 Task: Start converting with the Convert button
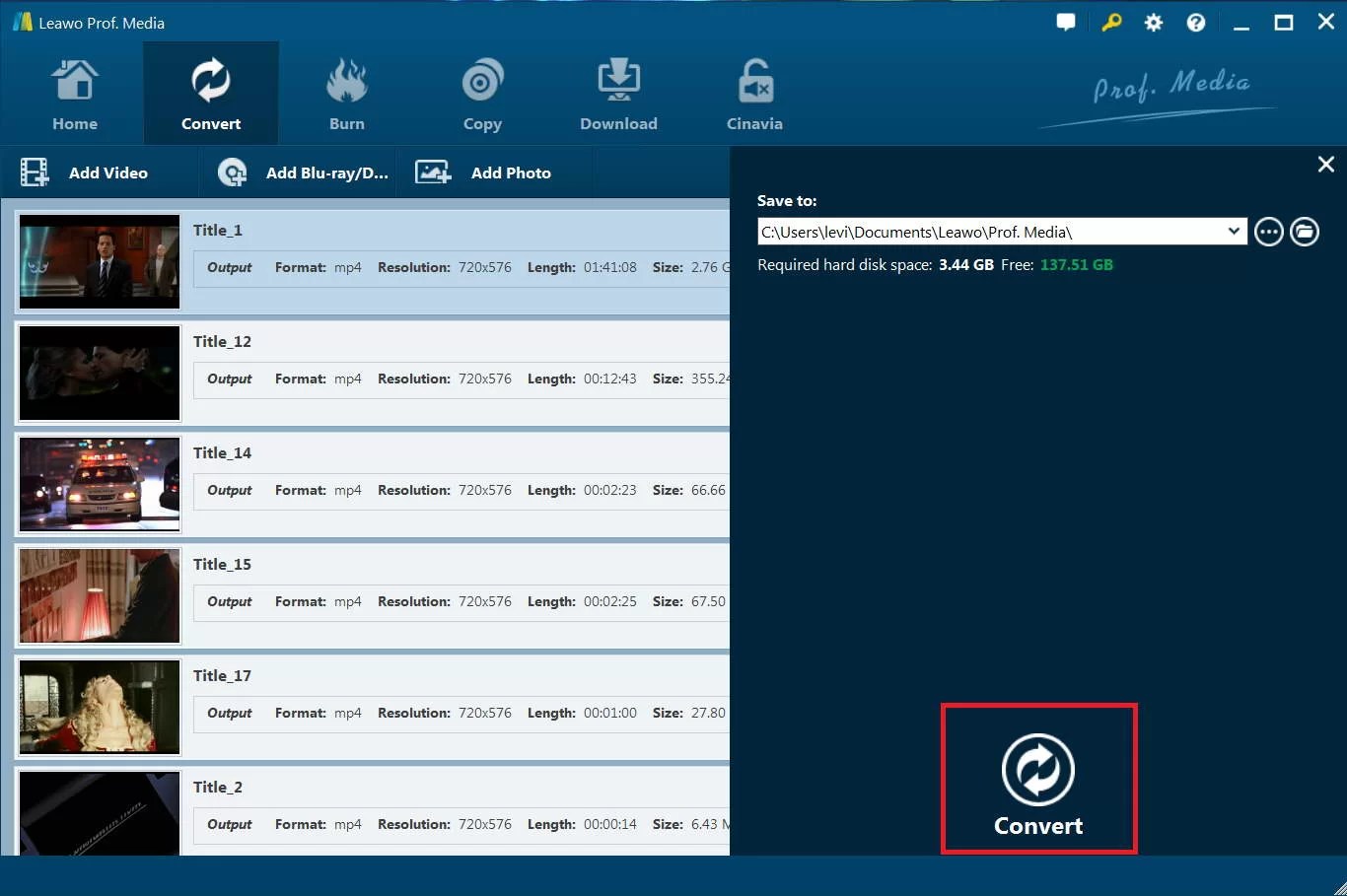click(1038, 779)
